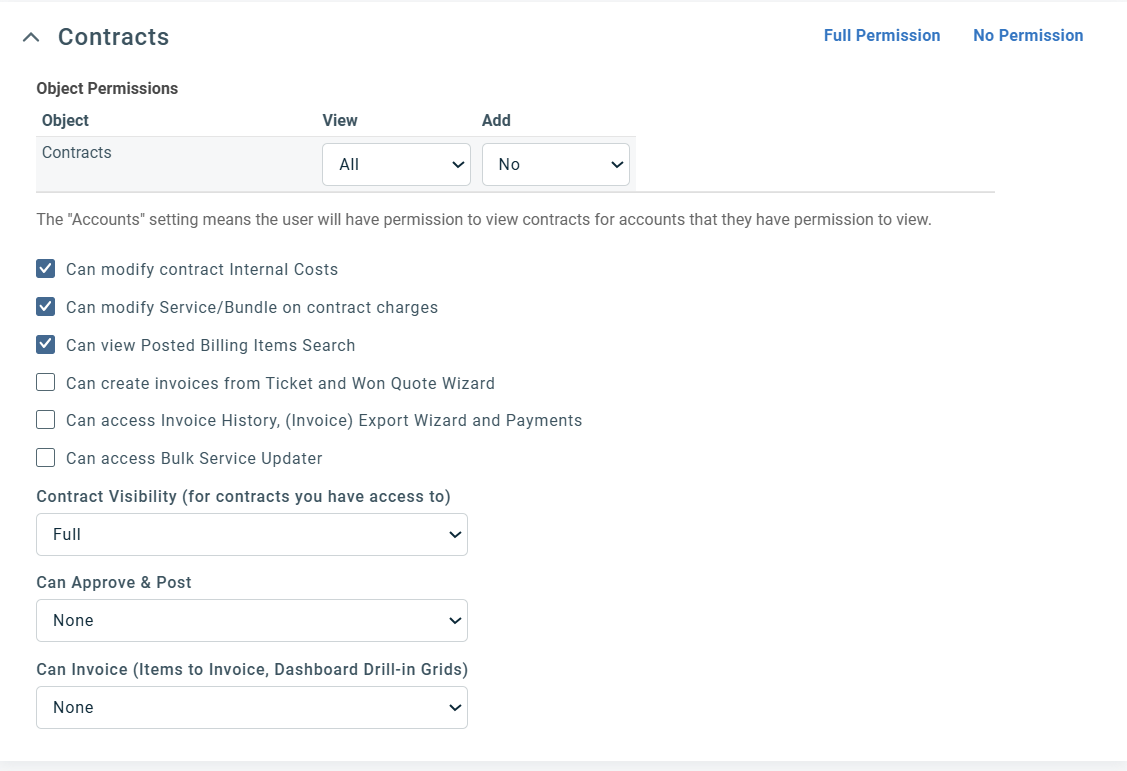Click the Add column header
1127x771 pixels.
pyautogui.click(x=496, y=120)
